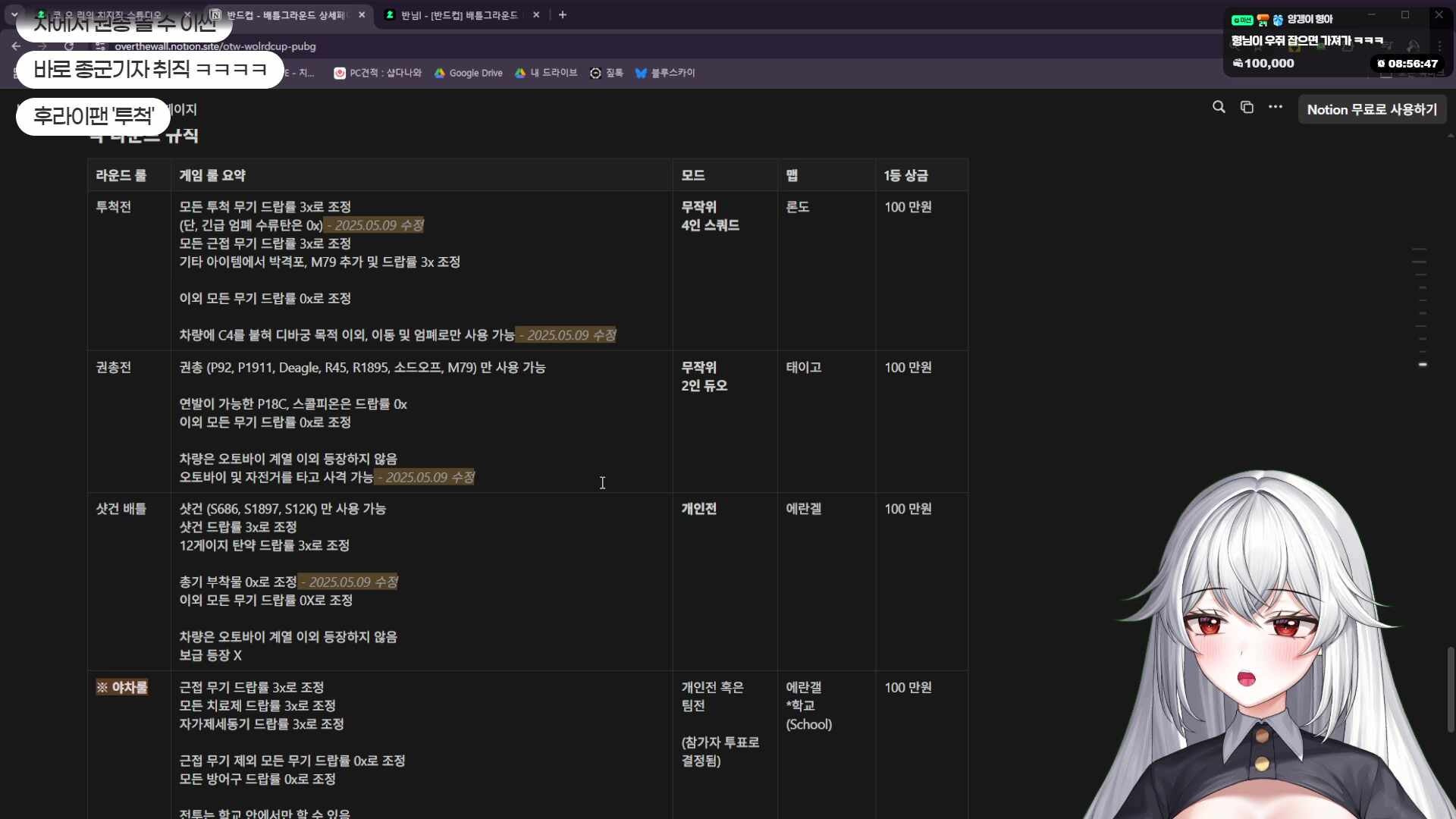Click the overthewall.notion.site address bar
This screenshot has height=819, width=1456.
215,46
